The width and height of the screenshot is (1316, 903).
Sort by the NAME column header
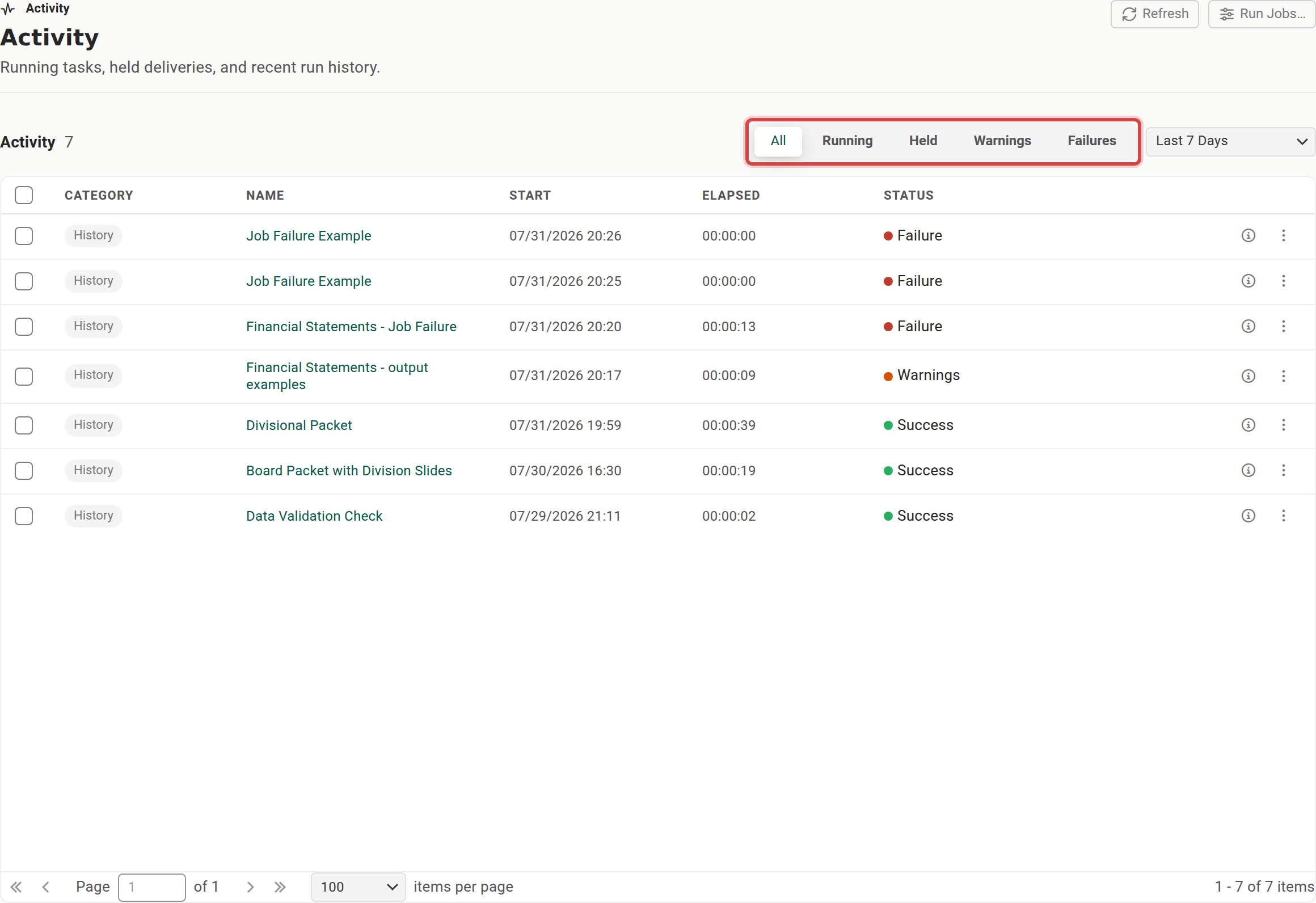[265, 196]
